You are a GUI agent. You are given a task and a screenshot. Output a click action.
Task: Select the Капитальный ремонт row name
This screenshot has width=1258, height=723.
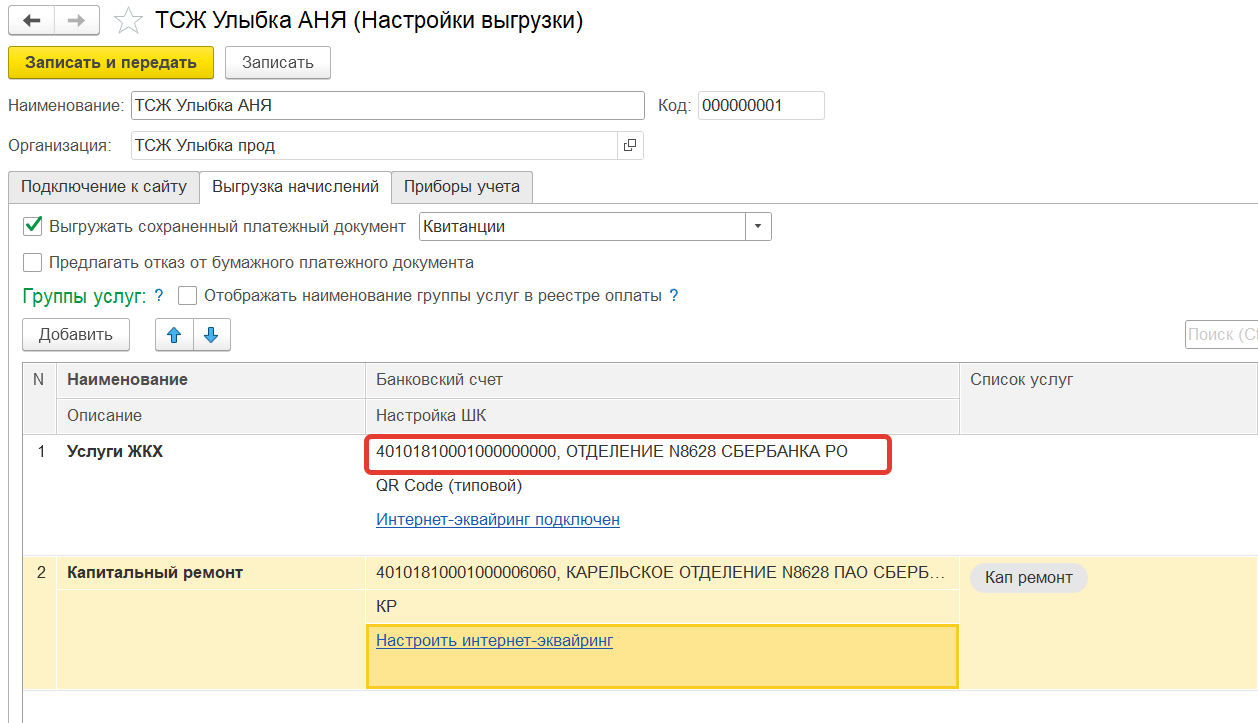click(x=155, y=573)
